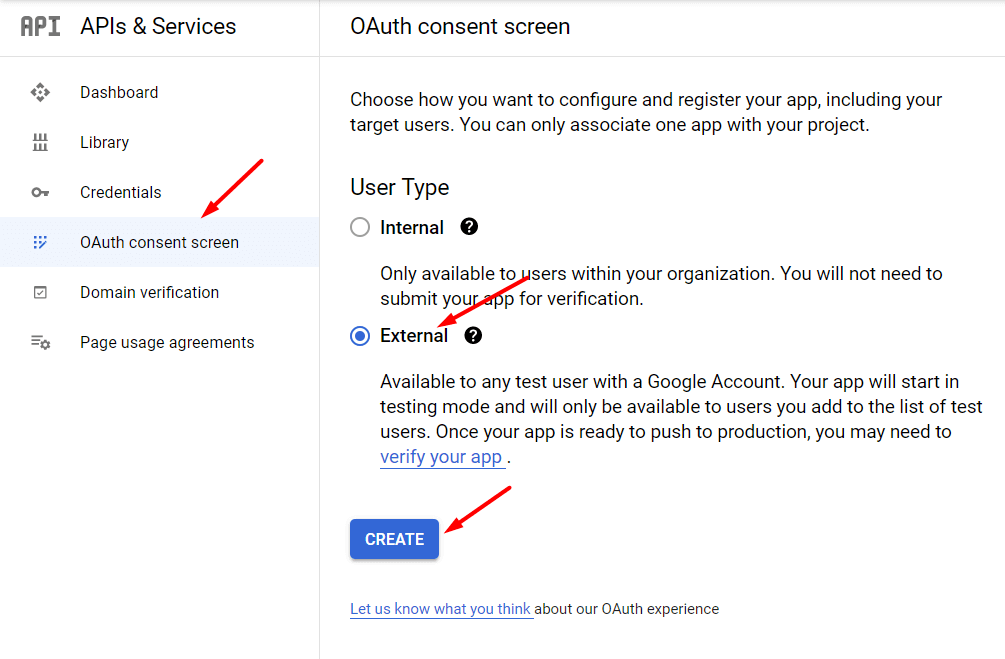1005x659 pixels.
Task: Open help tooltip for Internal user type
Action: click(469, 226)
